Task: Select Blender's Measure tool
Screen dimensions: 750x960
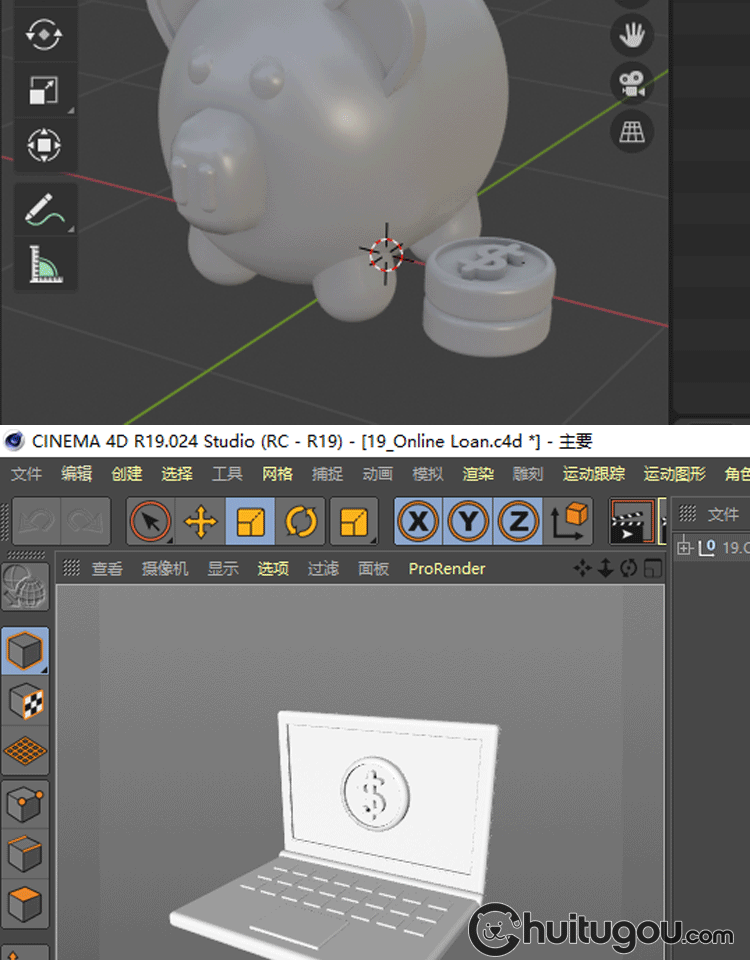Action: 45,263
